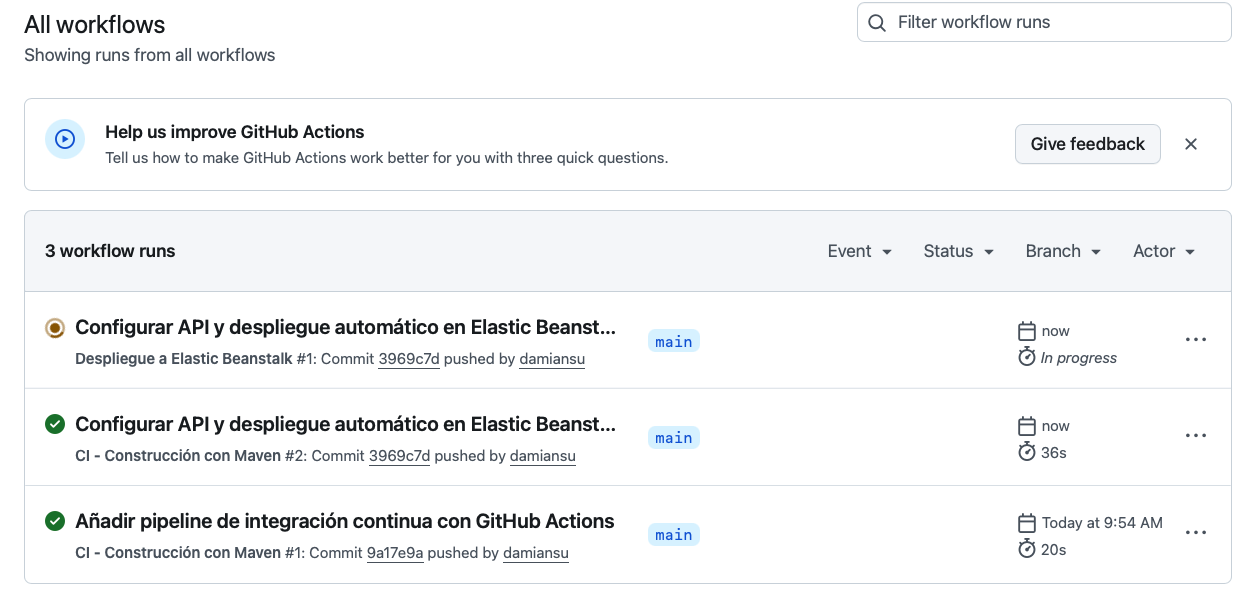Click the main branch label on CI run #1
This screenshot has width=1247, height=616.
(674, 535)
